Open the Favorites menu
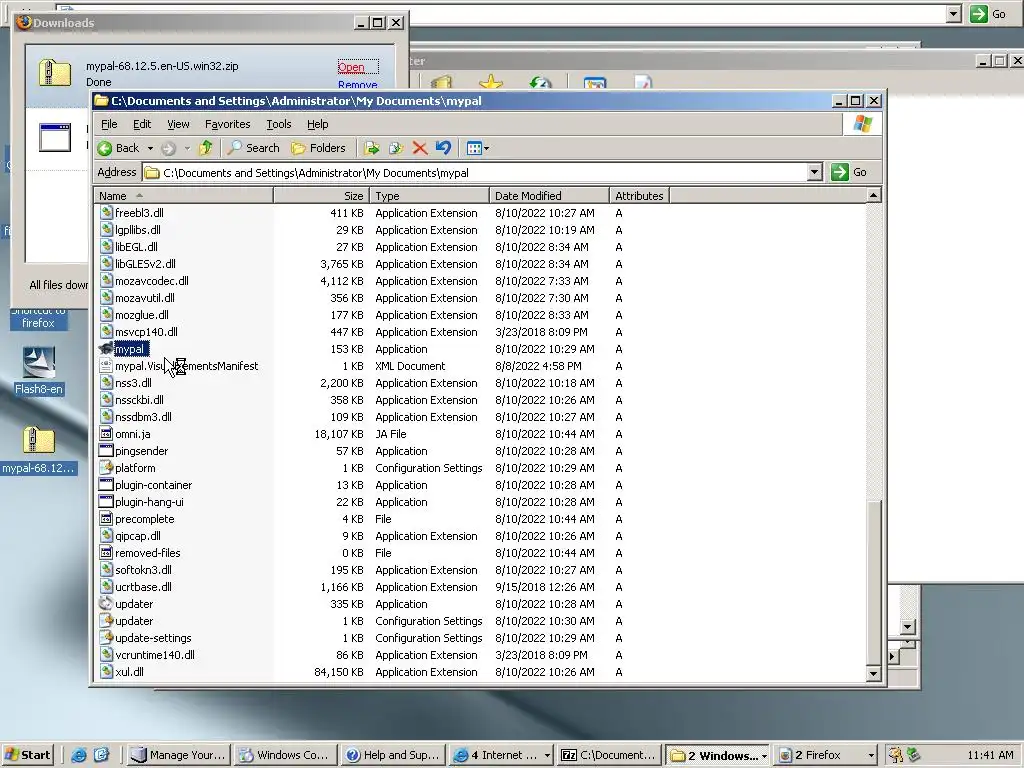 click(227, 124)
